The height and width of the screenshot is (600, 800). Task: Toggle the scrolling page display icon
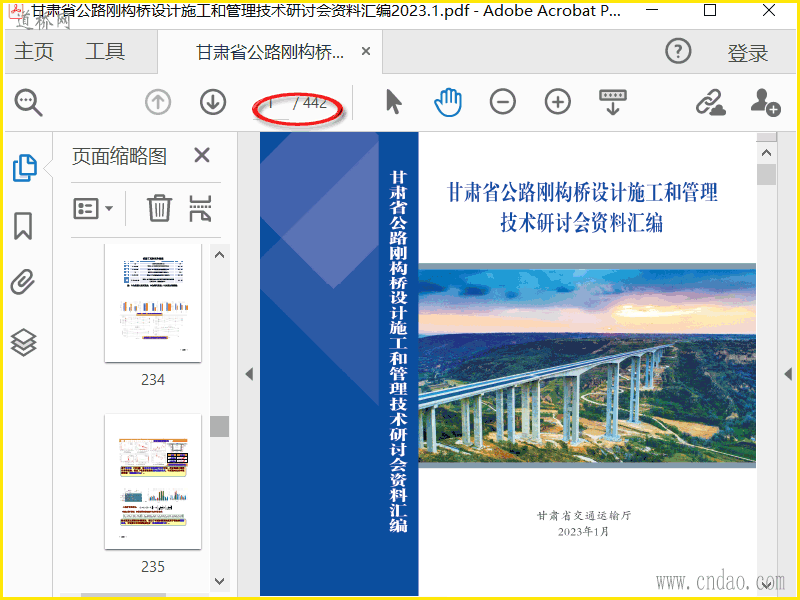pyautogui.click(x=613, y=102)
